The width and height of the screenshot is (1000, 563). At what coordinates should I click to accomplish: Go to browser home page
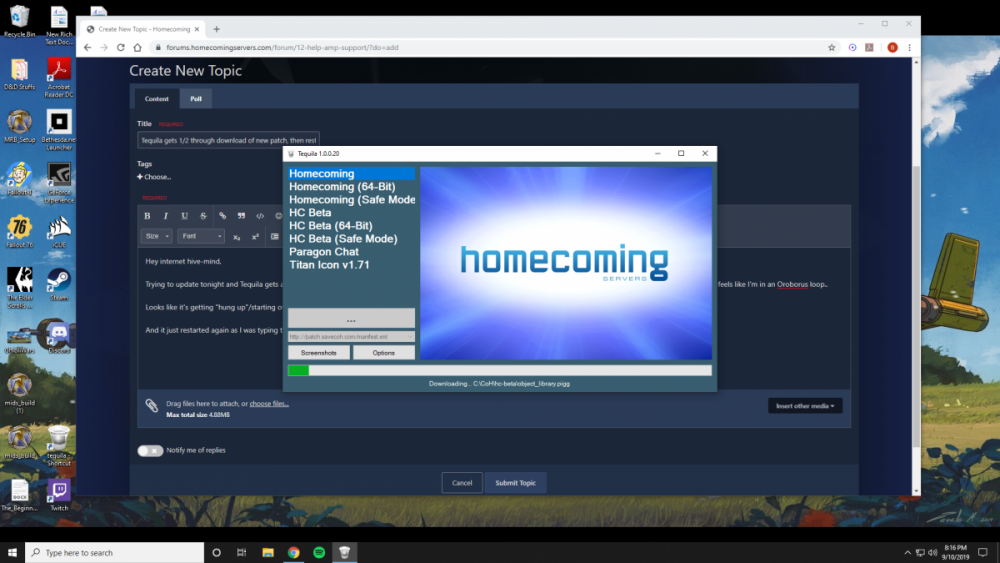point(137,47)
